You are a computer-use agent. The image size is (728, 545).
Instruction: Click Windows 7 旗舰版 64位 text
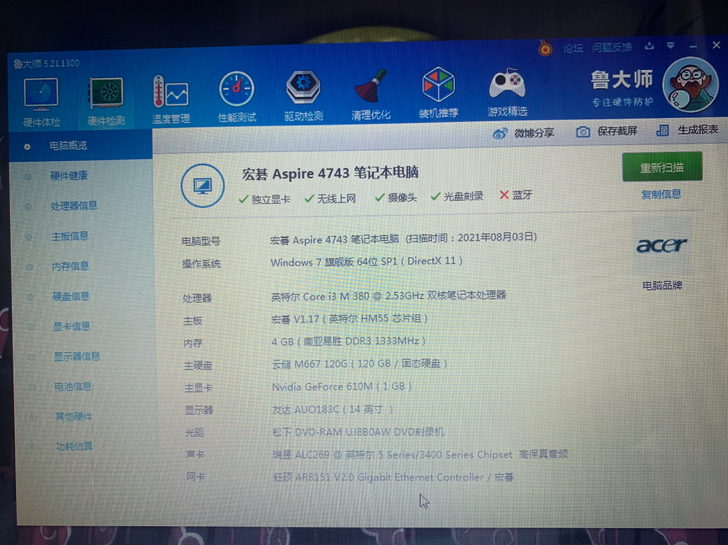[x=366, y=261]
